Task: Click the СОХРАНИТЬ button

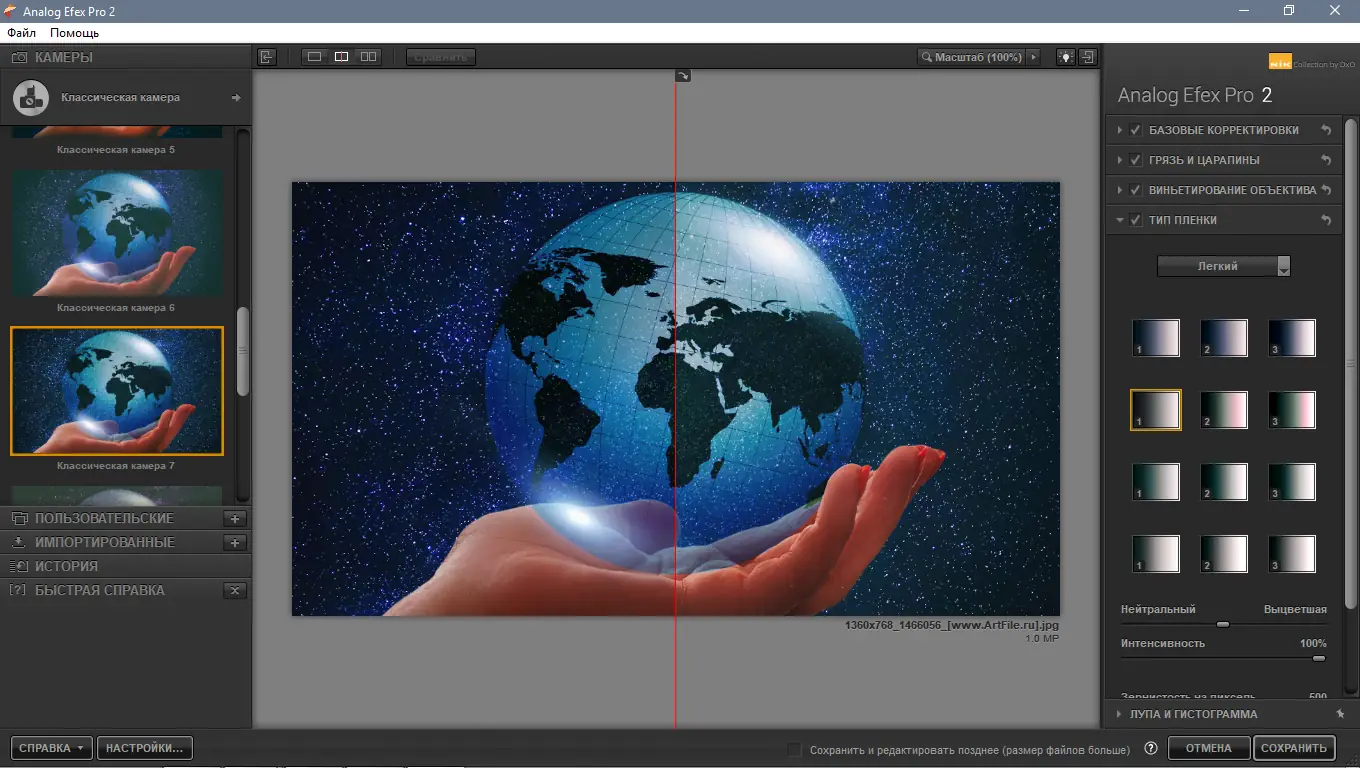Action: [1294, 747]
